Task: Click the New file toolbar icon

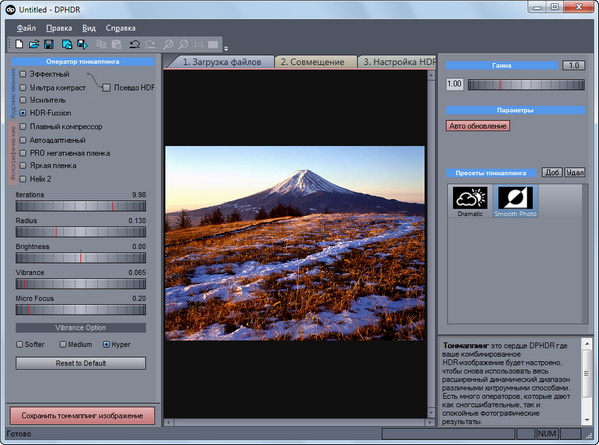Action: 19,44
